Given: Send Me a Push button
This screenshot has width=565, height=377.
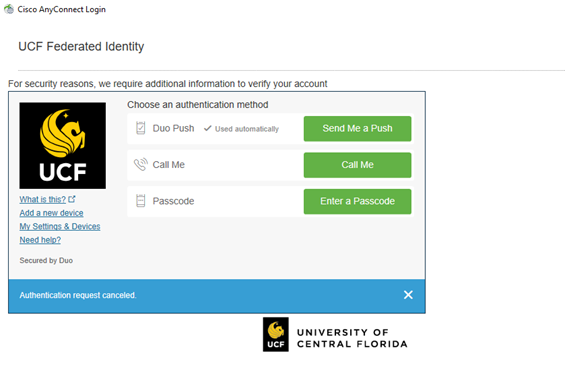Looking at the screenshot, I should (x=357, y=129).
